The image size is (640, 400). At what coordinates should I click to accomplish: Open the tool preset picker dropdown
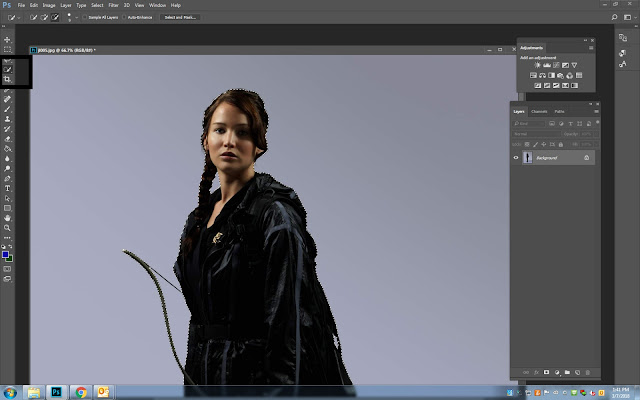tap(19, 18)
